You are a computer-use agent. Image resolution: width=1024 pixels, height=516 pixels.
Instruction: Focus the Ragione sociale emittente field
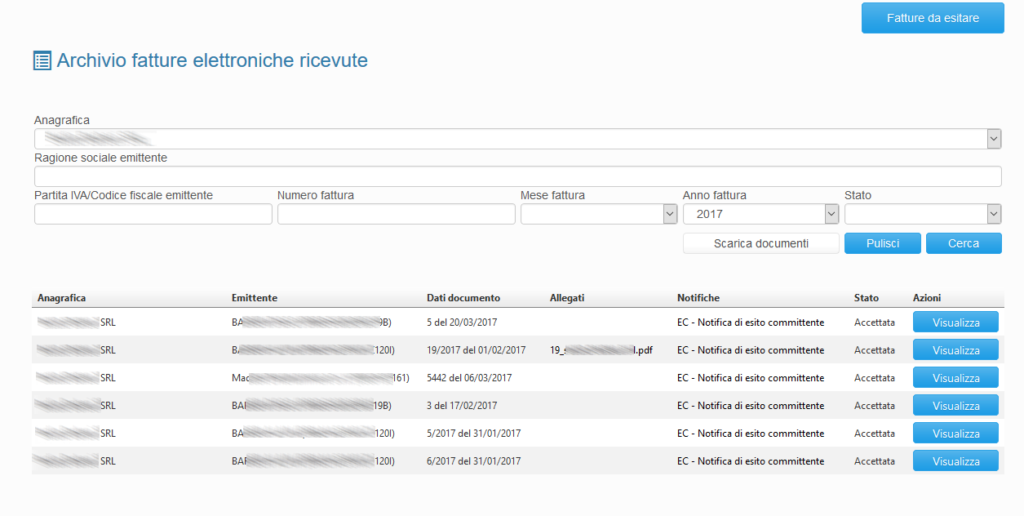click(517, 176)
